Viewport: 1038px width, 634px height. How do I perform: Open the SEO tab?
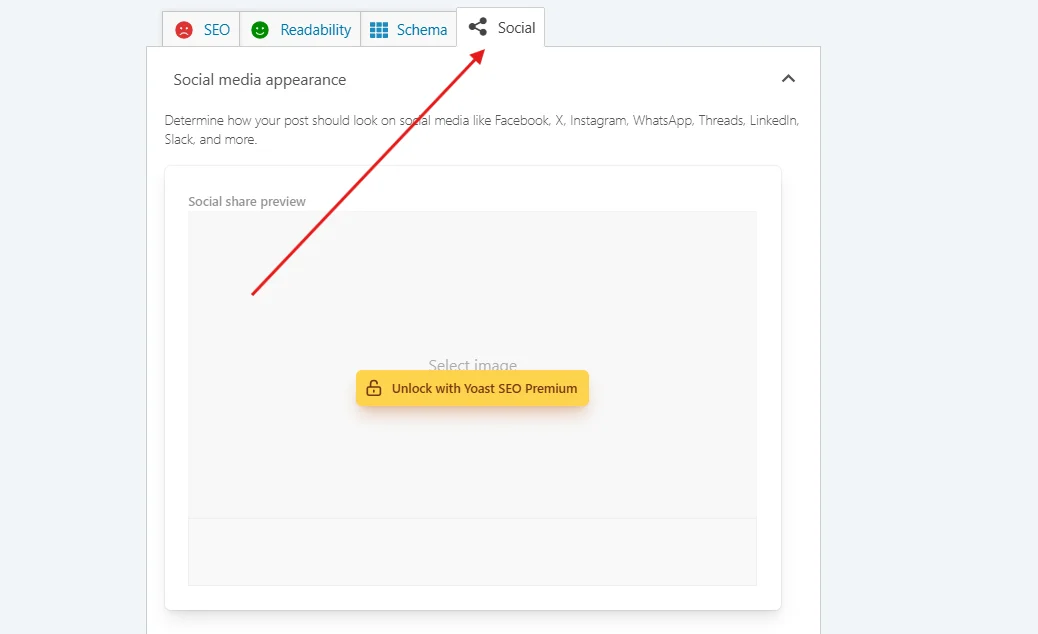[x=201, y=30]
